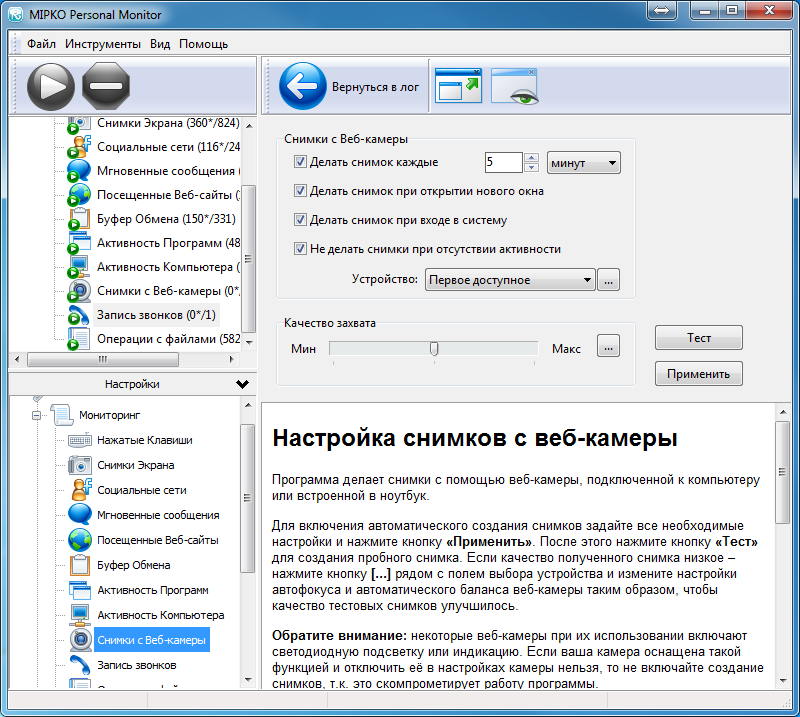Open Активность Компьютера icon in upper tree

click(79, 267)
